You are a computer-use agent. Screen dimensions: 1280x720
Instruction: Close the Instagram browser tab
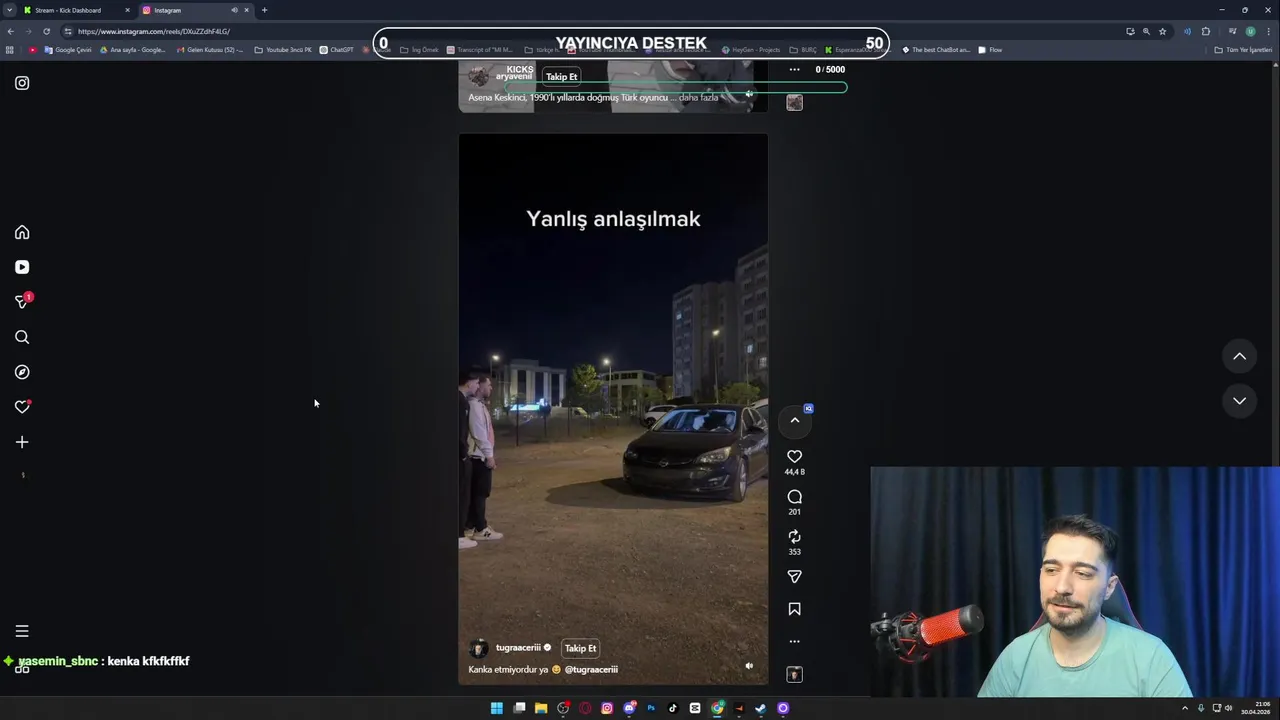pos(246,10)
